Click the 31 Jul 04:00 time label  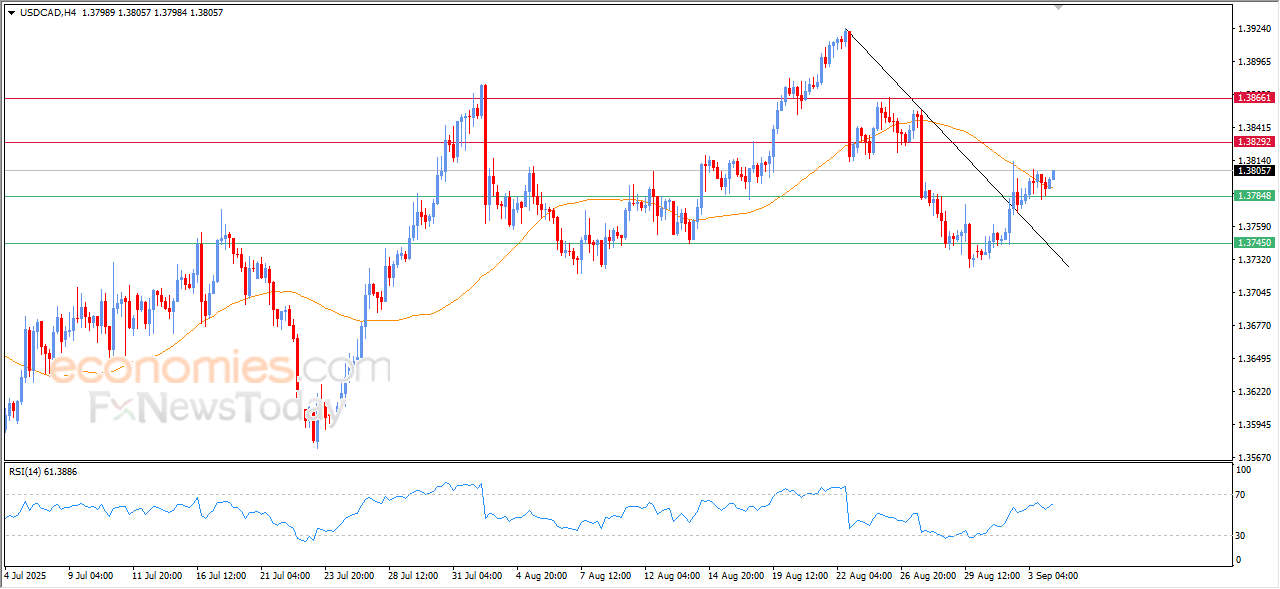(x=477, y=576)
